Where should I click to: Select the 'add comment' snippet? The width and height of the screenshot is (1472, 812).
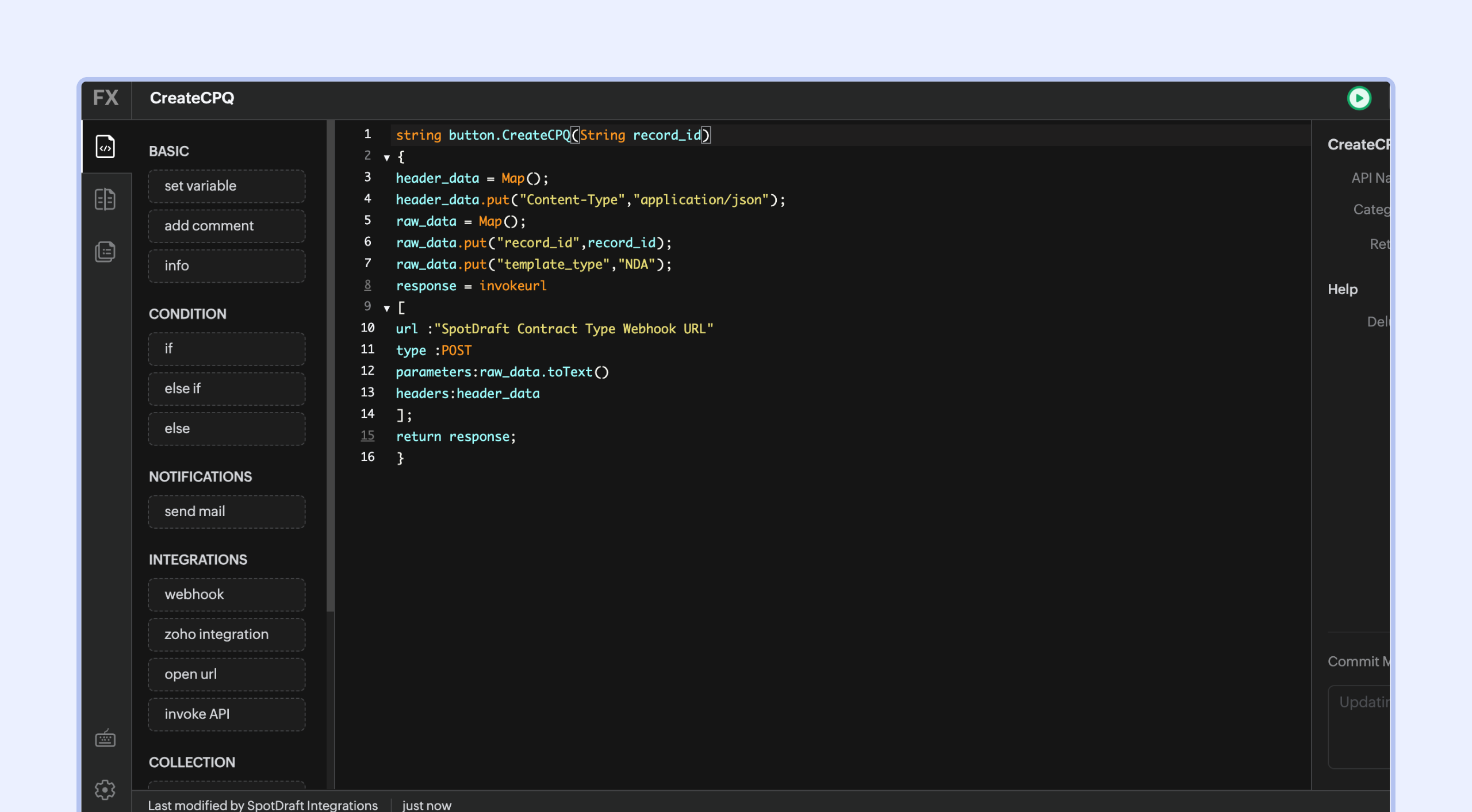tap(227, 226)
